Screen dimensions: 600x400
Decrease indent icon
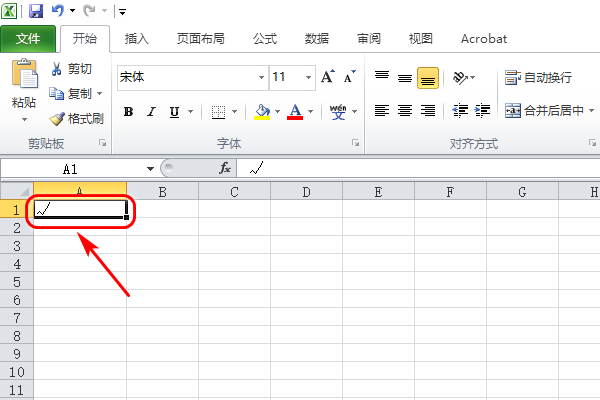click(x=460, y=111)
